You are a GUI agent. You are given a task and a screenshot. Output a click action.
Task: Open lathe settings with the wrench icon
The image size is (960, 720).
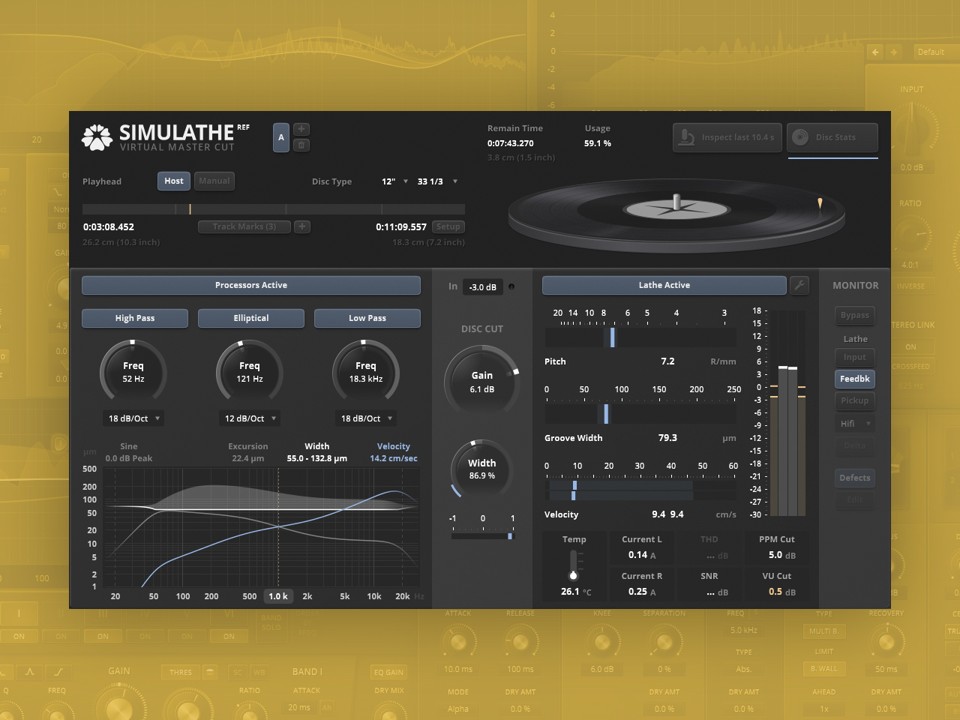800,285
